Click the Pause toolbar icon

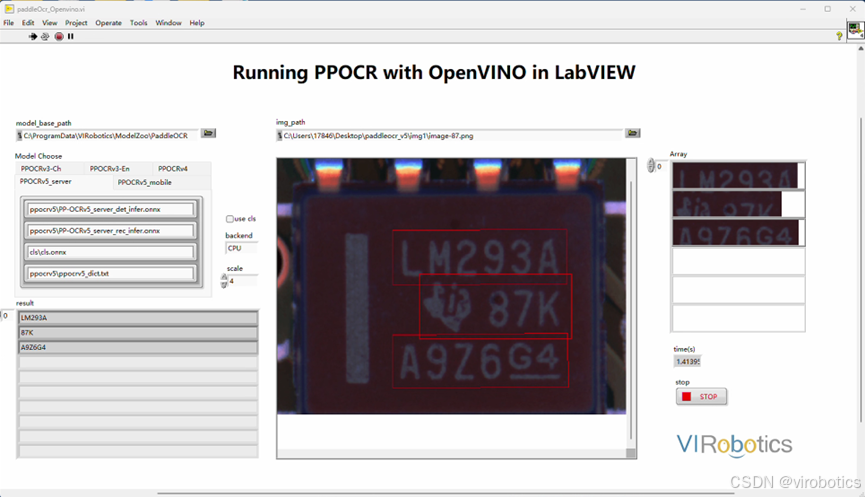pyautogui.click(x=71, y=36)
